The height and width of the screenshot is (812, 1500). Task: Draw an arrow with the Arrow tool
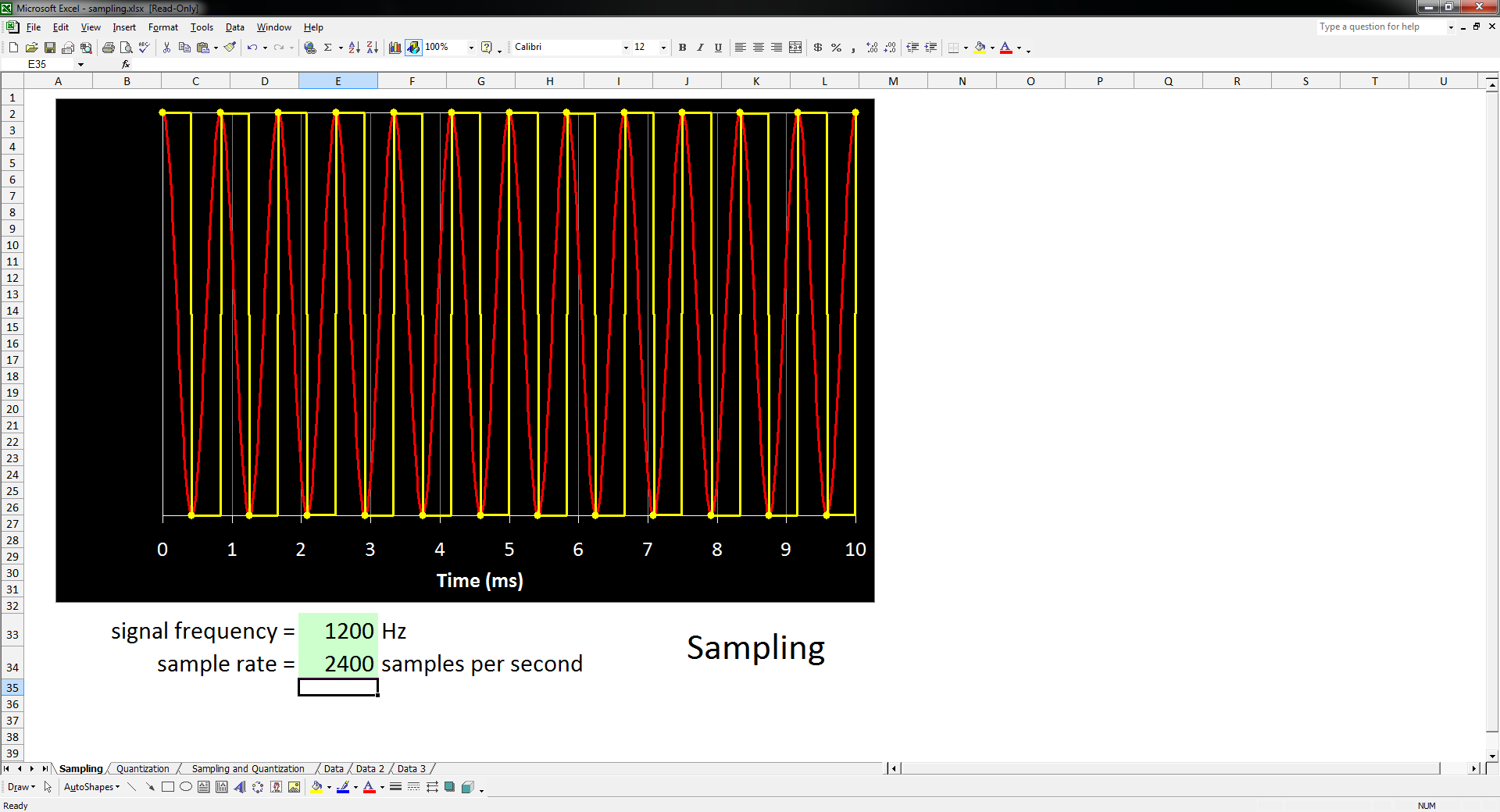click(x=149, y=787)
